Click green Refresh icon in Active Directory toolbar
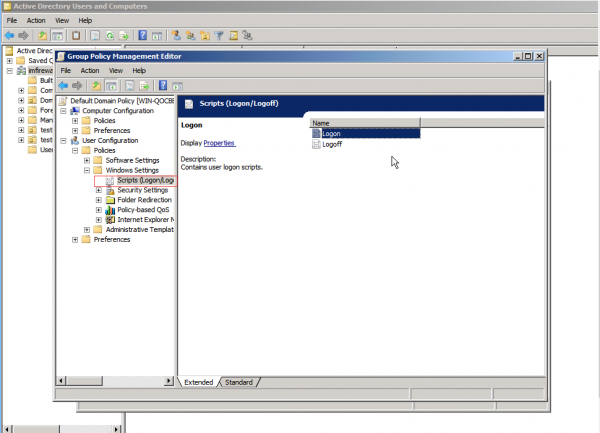 (109, 36)
